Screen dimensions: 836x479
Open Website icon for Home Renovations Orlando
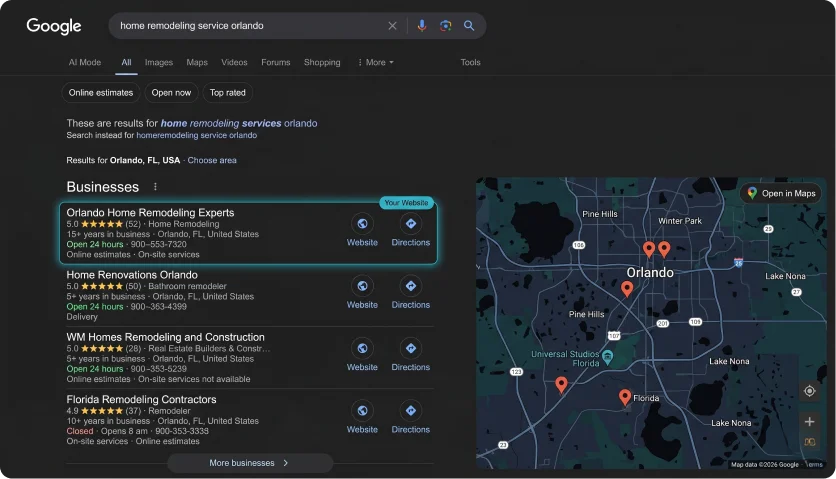coord(362,286)
